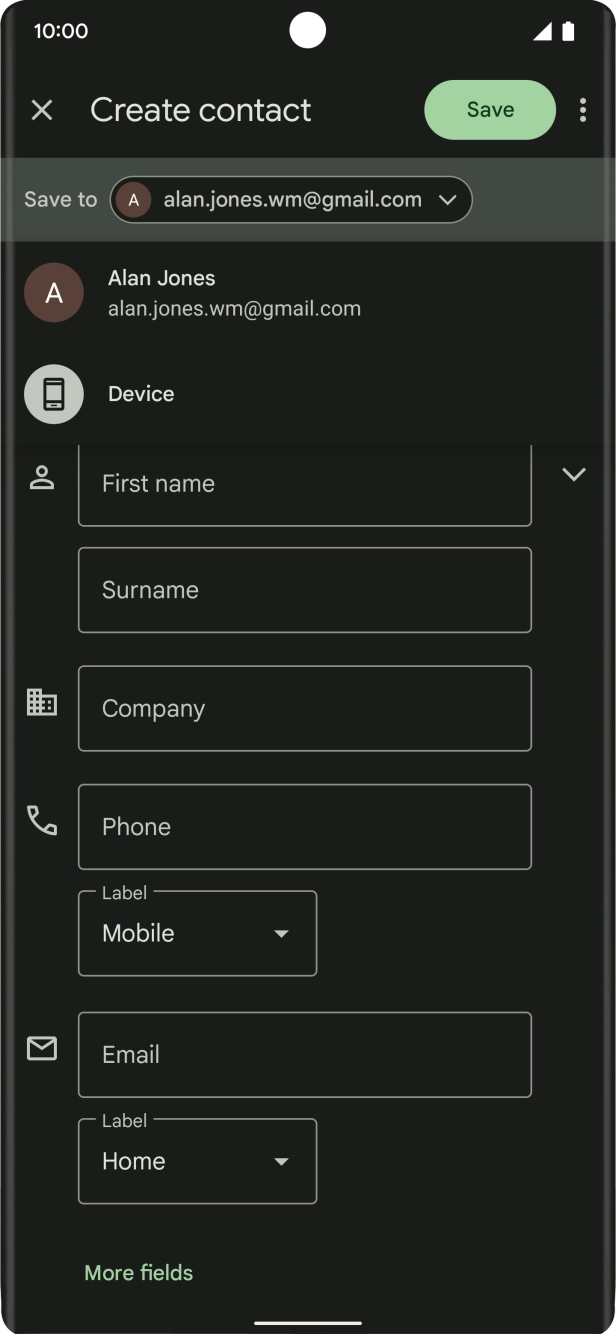Close the Create contact screen
This screenshot has width=616, height=1334.
[x=42, y=110]
